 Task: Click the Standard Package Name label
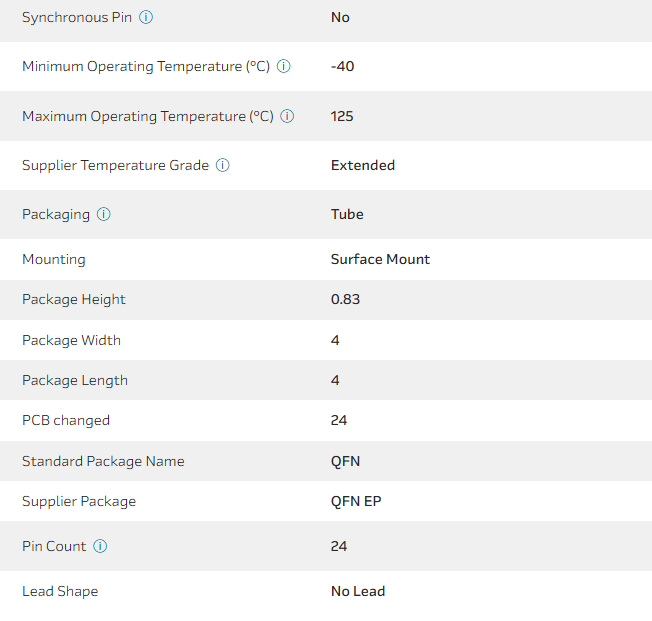(x=103, y=461)
